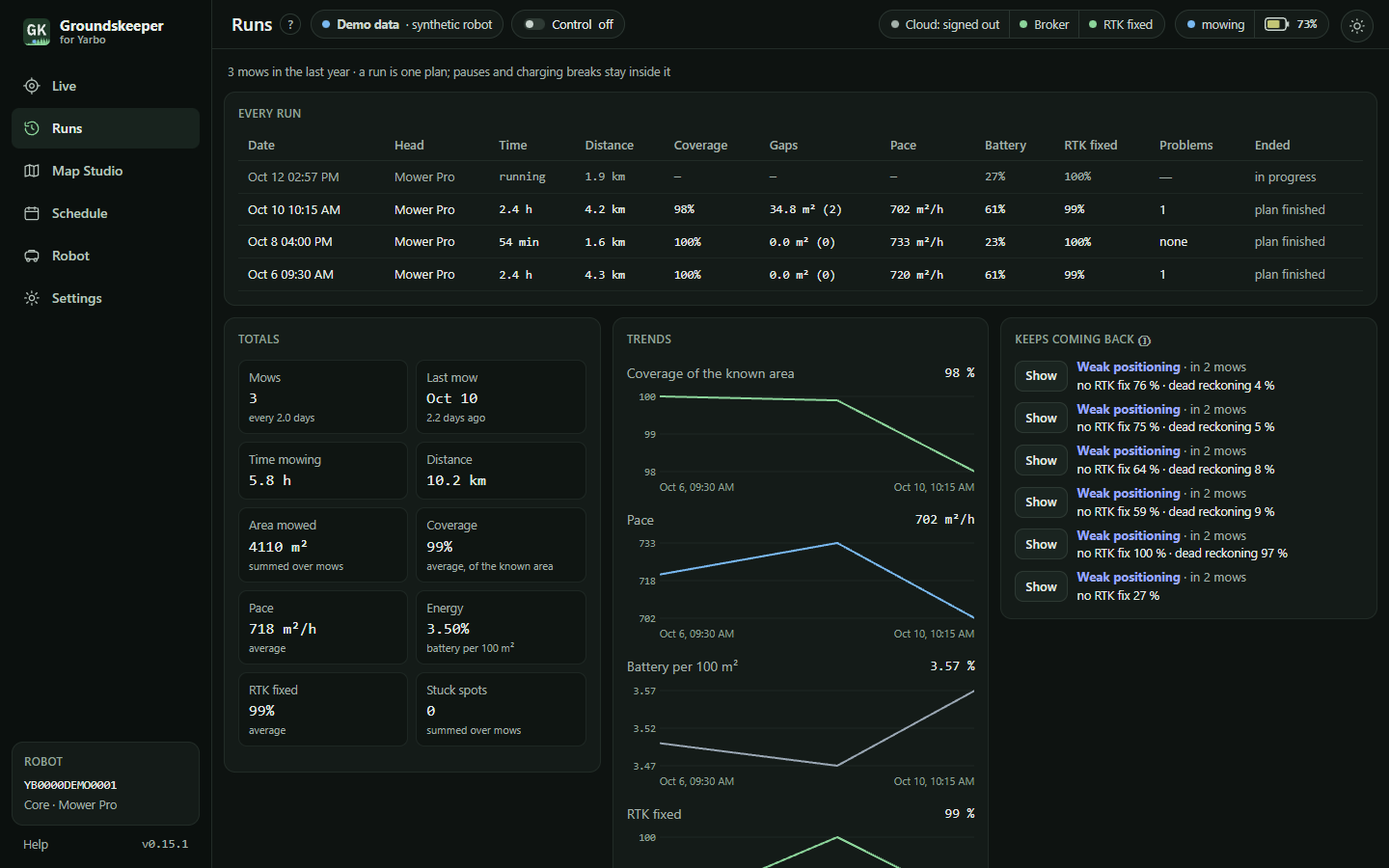1389x868 pixels.
Task: Click the Broker status indicator
Action: pyautogui.click(x=1045, y=25)
